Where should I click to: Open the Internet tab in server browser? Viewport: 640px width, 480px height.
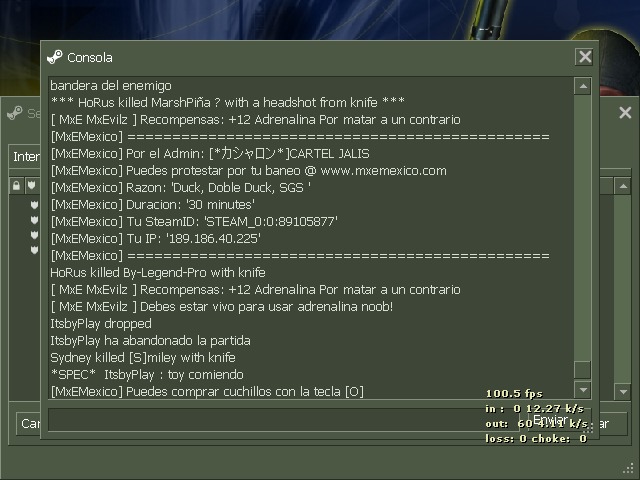25,156
